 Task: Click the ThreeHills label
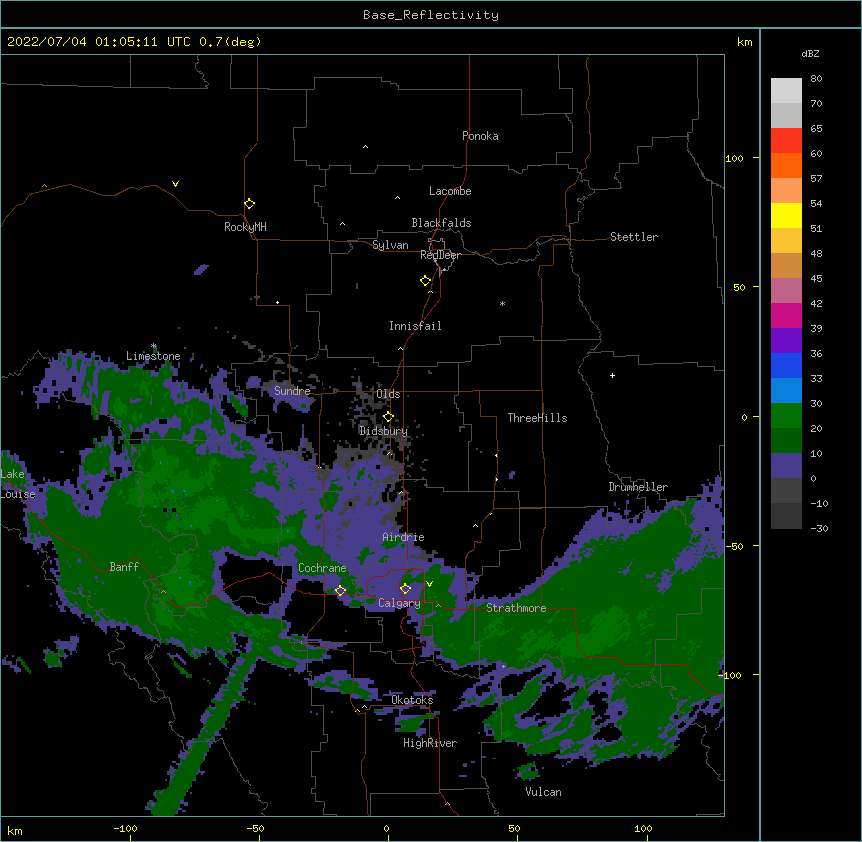(x=537, y=418)
